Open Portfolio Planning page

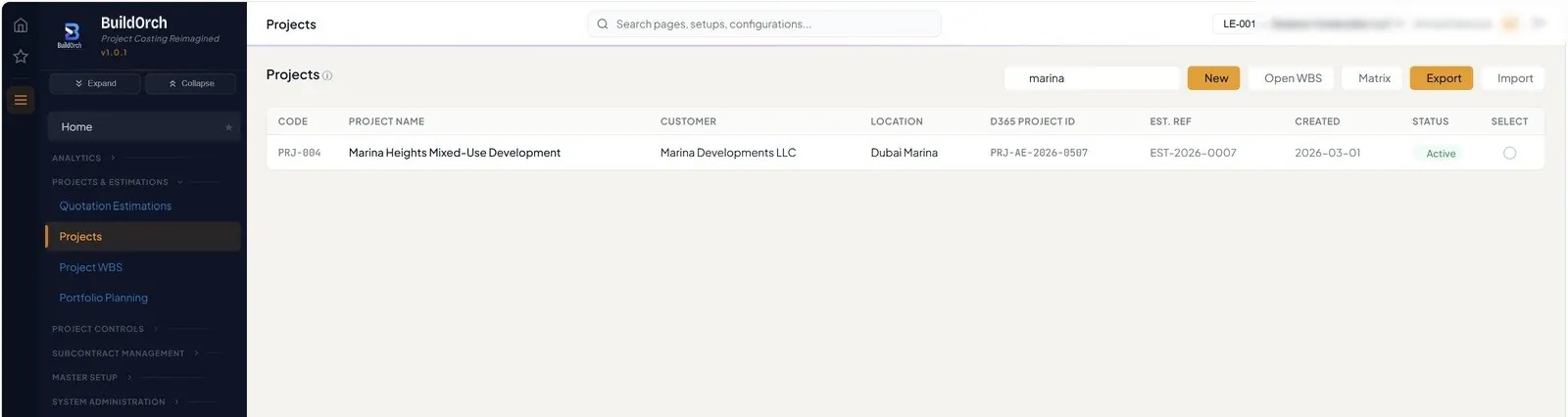coord(103,298)
